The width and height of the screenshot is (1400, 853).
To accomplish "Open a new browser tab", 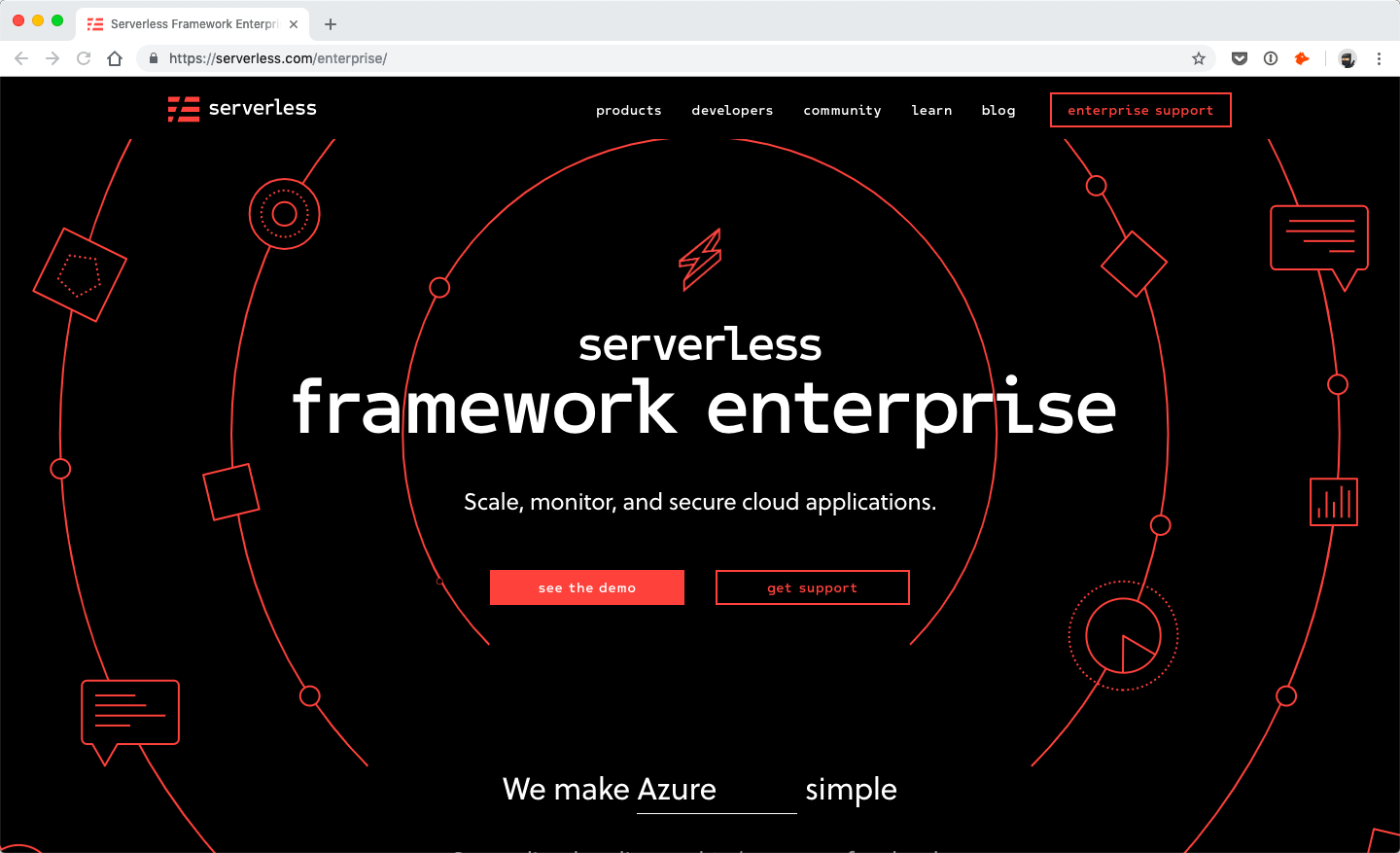I will click(x=331, y=24).
